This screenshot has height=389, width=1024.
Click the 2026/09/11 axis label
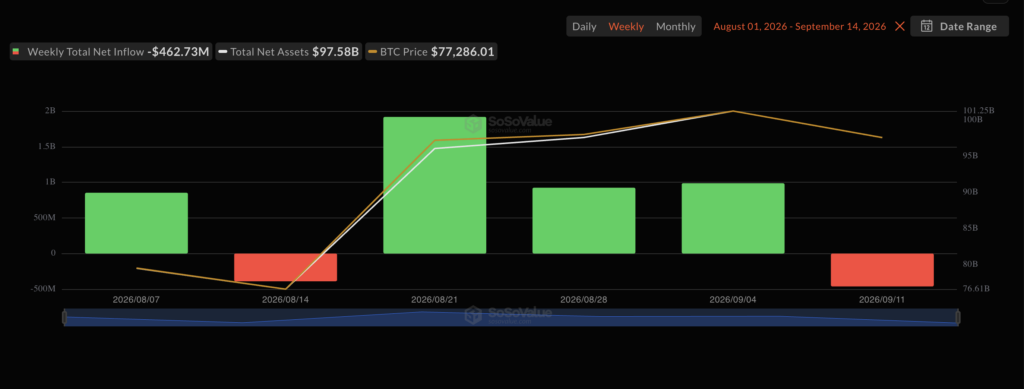point(882,300)
